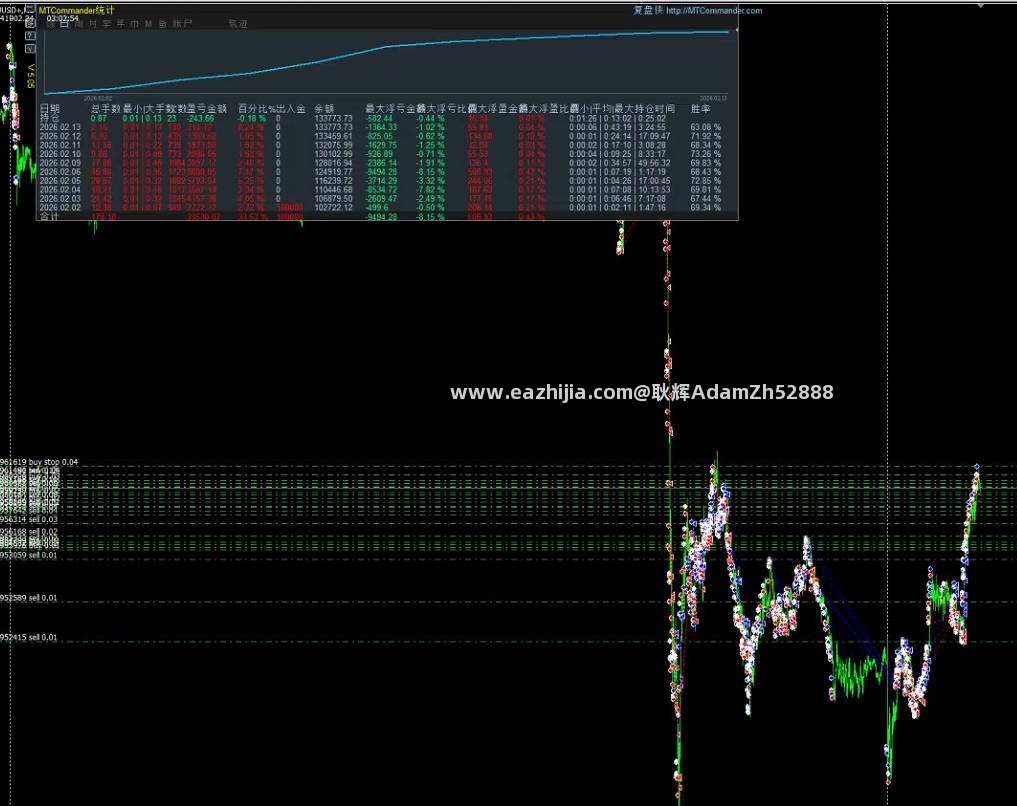Click balance value 133459.61

pyautogui.click(x=333, y=136)
